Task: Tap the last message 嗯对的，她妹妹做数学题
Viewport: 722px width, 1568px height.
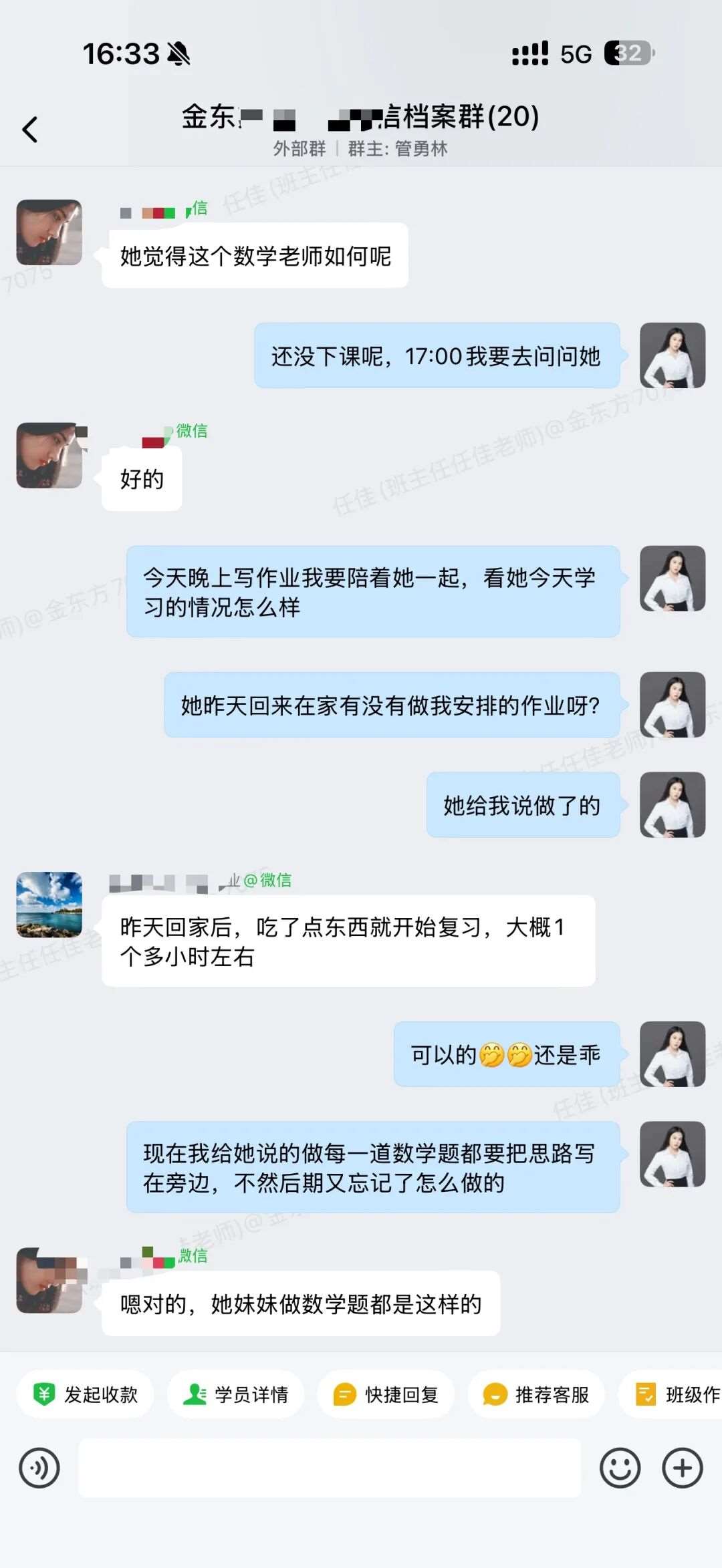Action: (x=301, y=1303)
